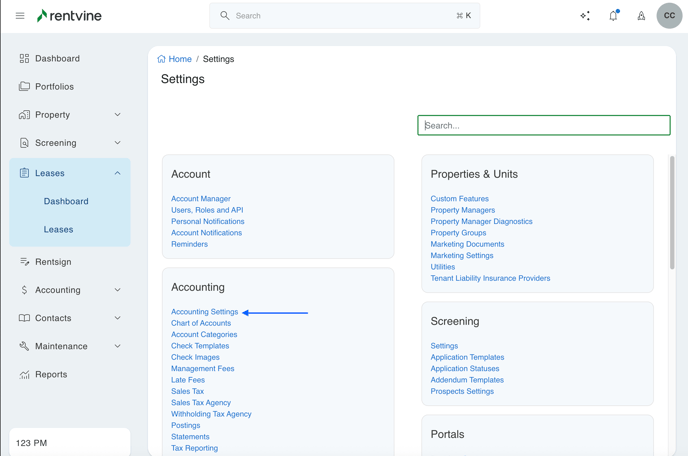Click the Portfolios folder icon
The image size is (688, 456).
[x=24, y=87]
